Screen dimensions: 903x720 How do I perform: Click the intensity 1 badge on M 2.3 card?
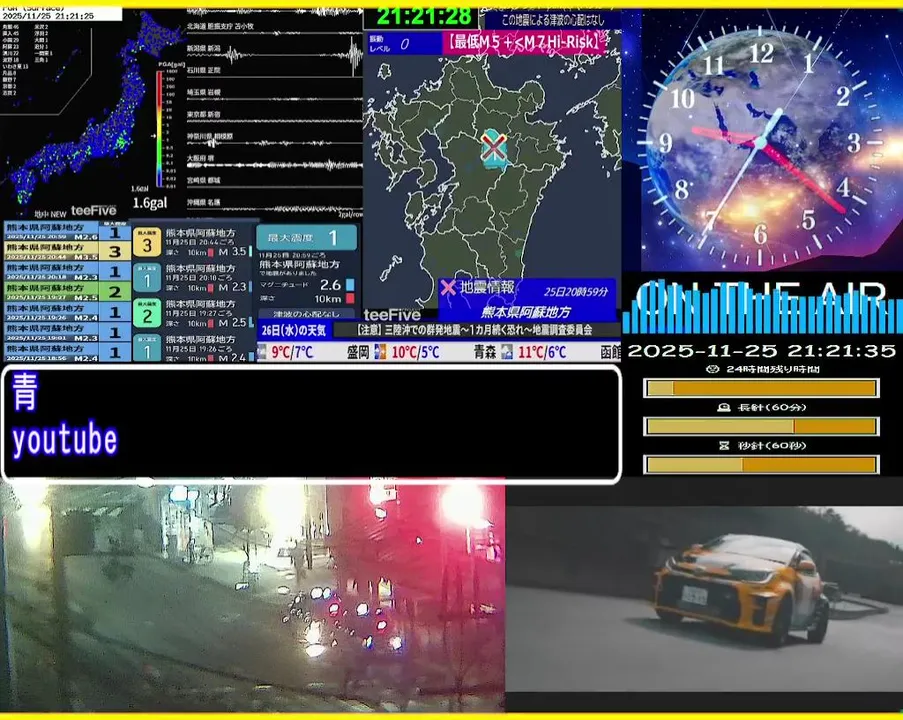147,278
